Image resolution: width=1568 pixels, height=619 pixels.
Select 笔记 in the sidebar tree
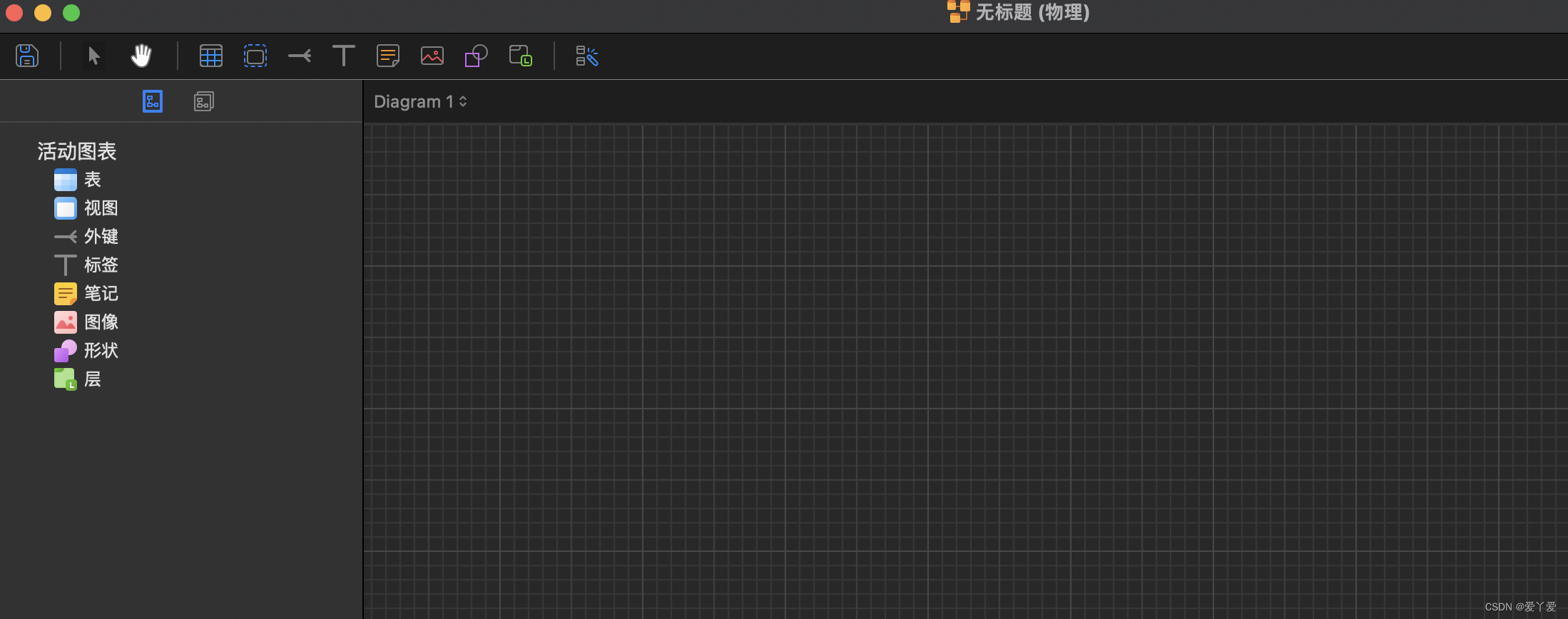[x=86, y=294]
